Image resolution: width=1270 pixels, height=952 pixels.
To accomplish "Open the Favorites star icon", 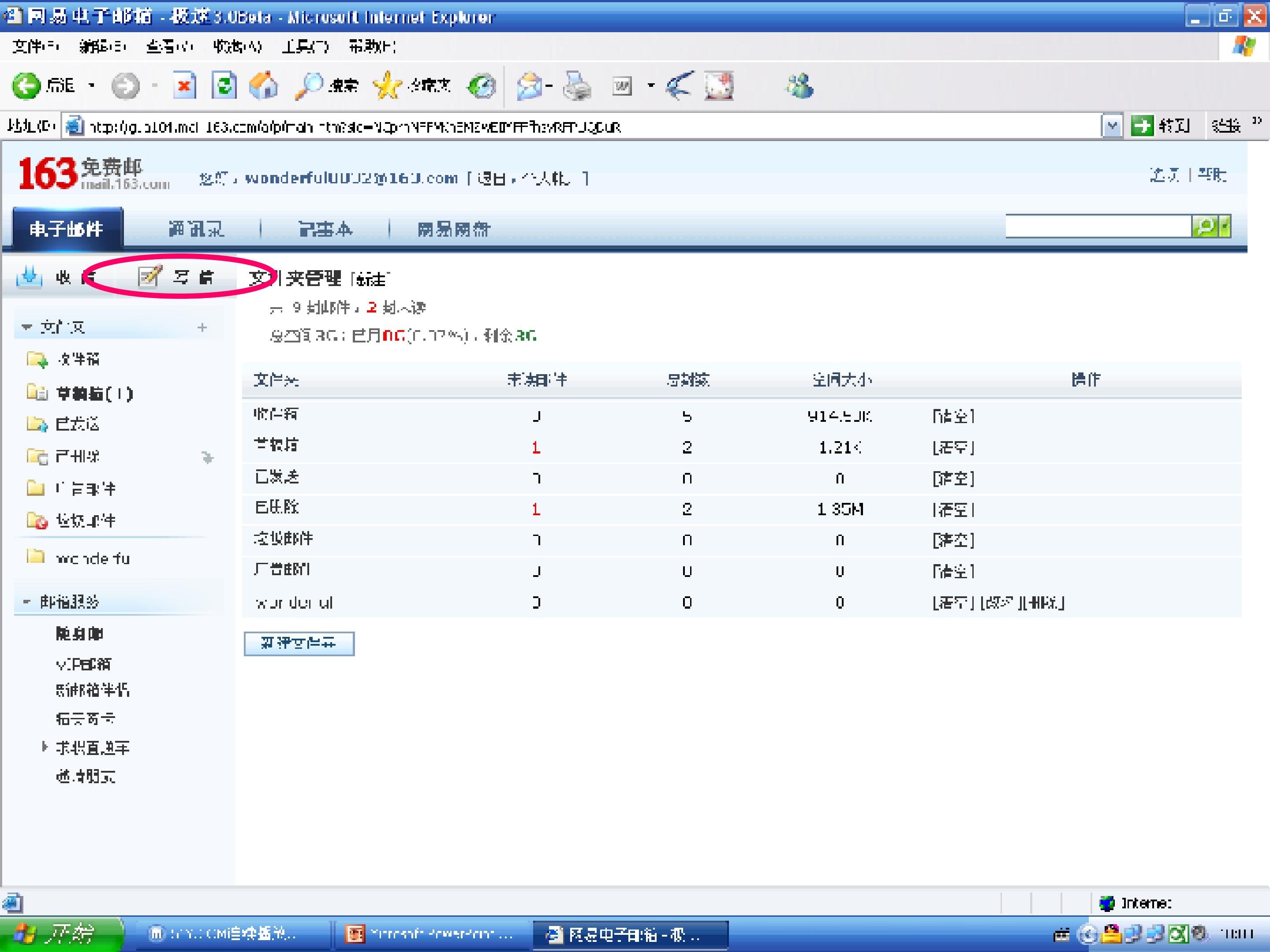I will 388,86.
